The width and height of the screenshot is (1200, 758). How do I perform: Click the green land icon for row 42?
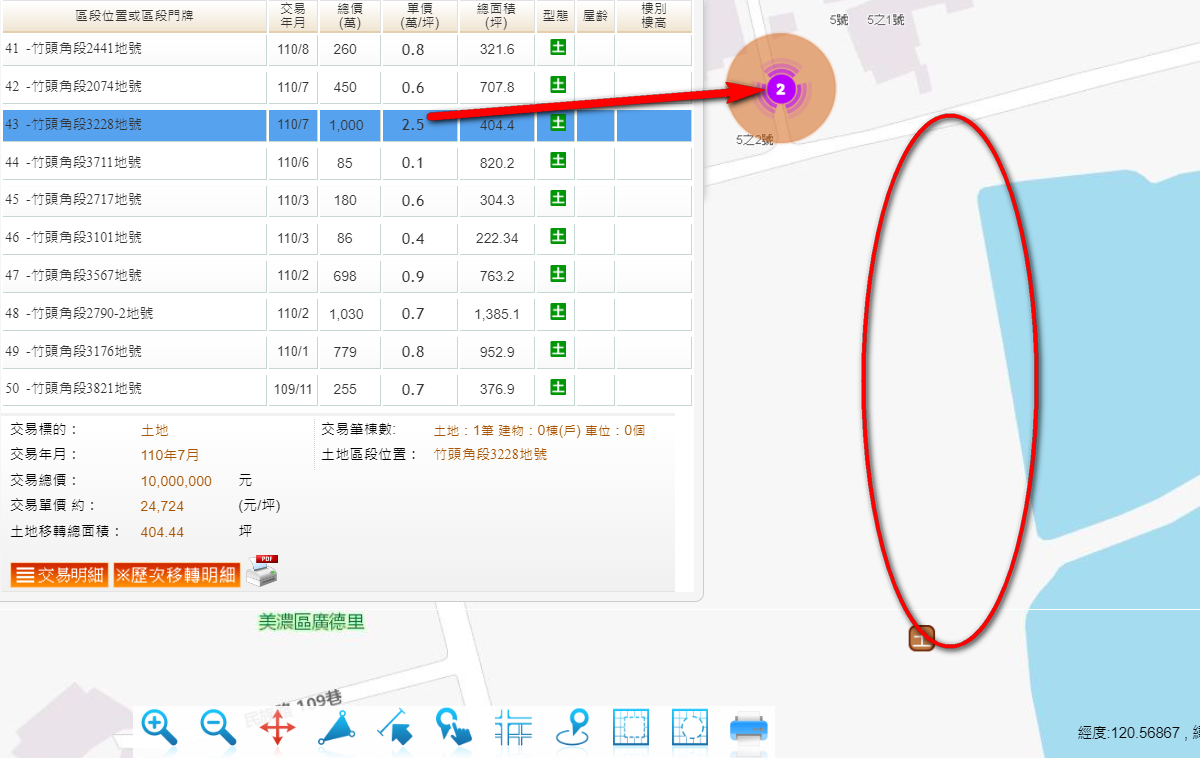click(x=558, y=85)
